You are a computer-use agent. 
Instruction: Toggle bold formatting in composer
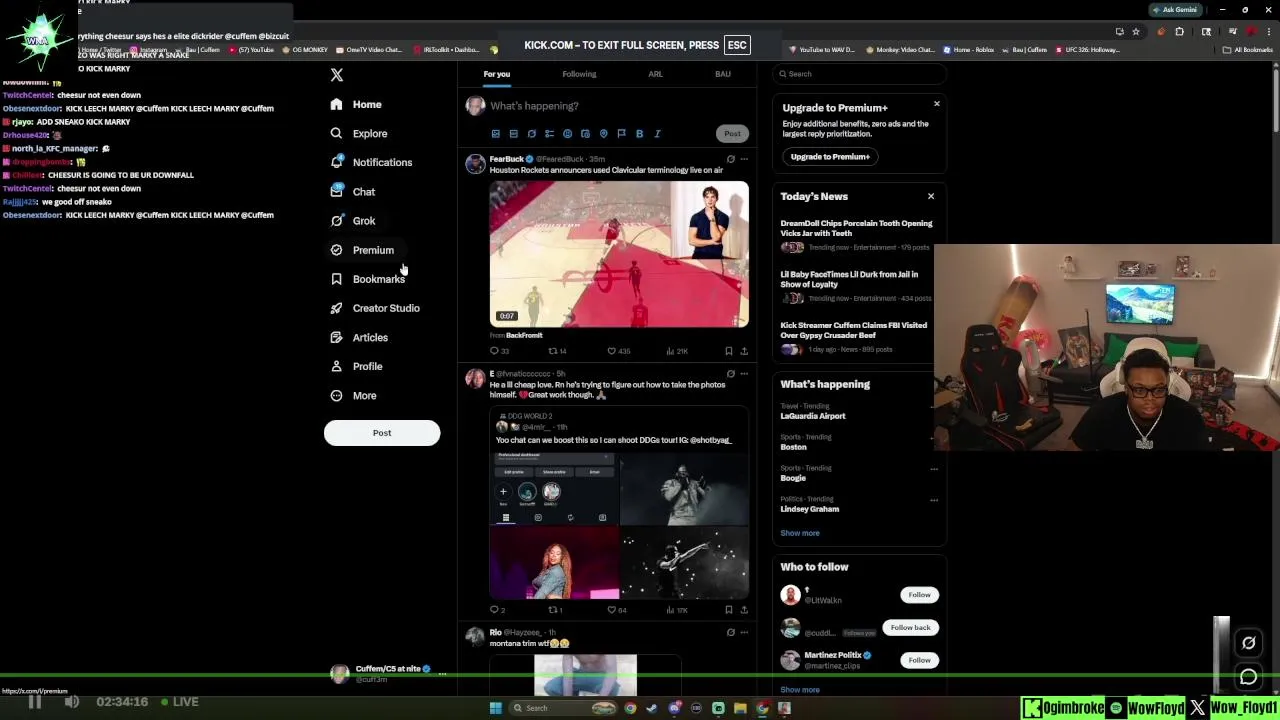pos(639,134)
